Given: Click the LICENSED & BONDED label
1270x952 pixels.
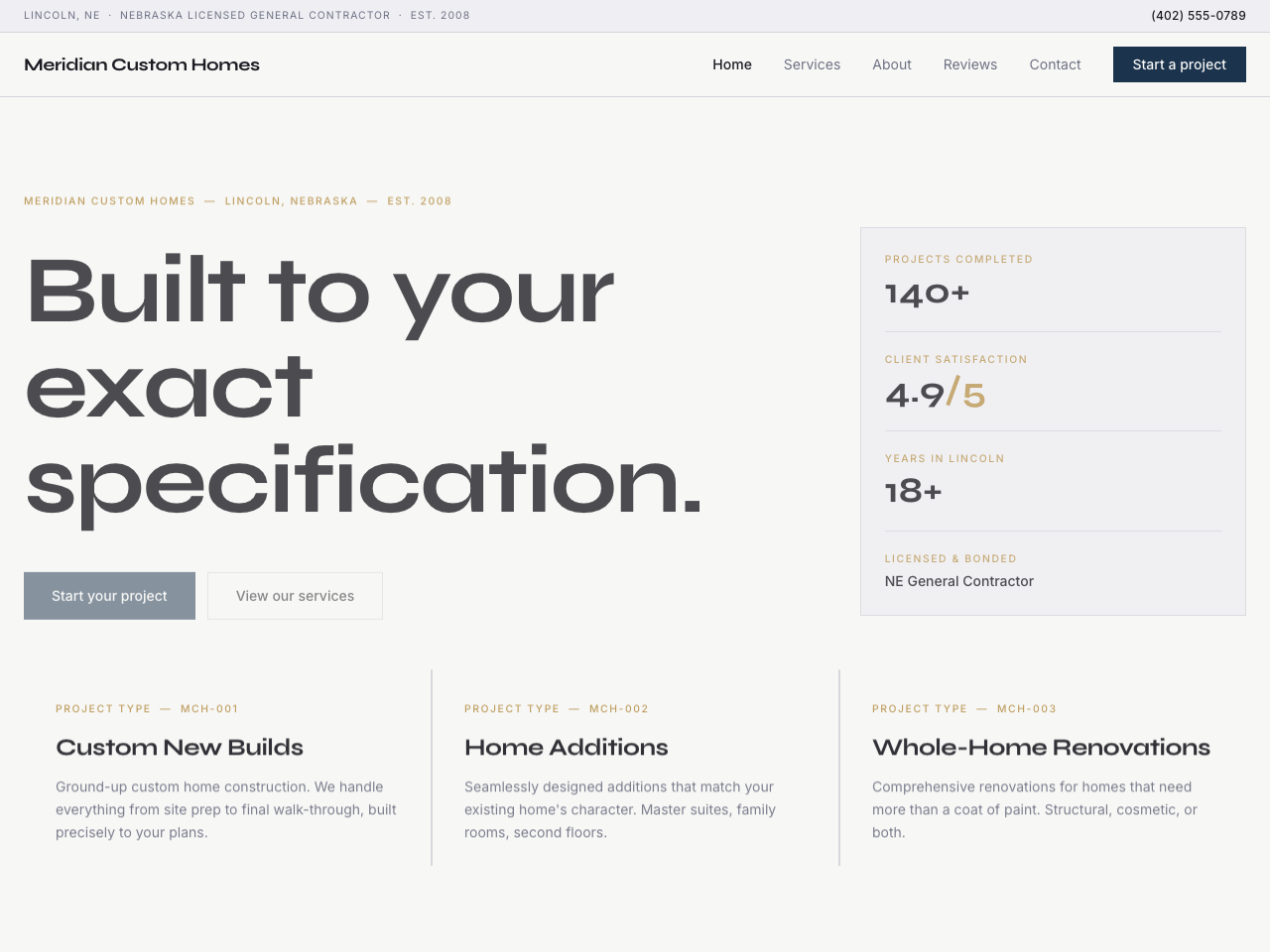Looking at the screenshot, I should click(x=951, y=559).
